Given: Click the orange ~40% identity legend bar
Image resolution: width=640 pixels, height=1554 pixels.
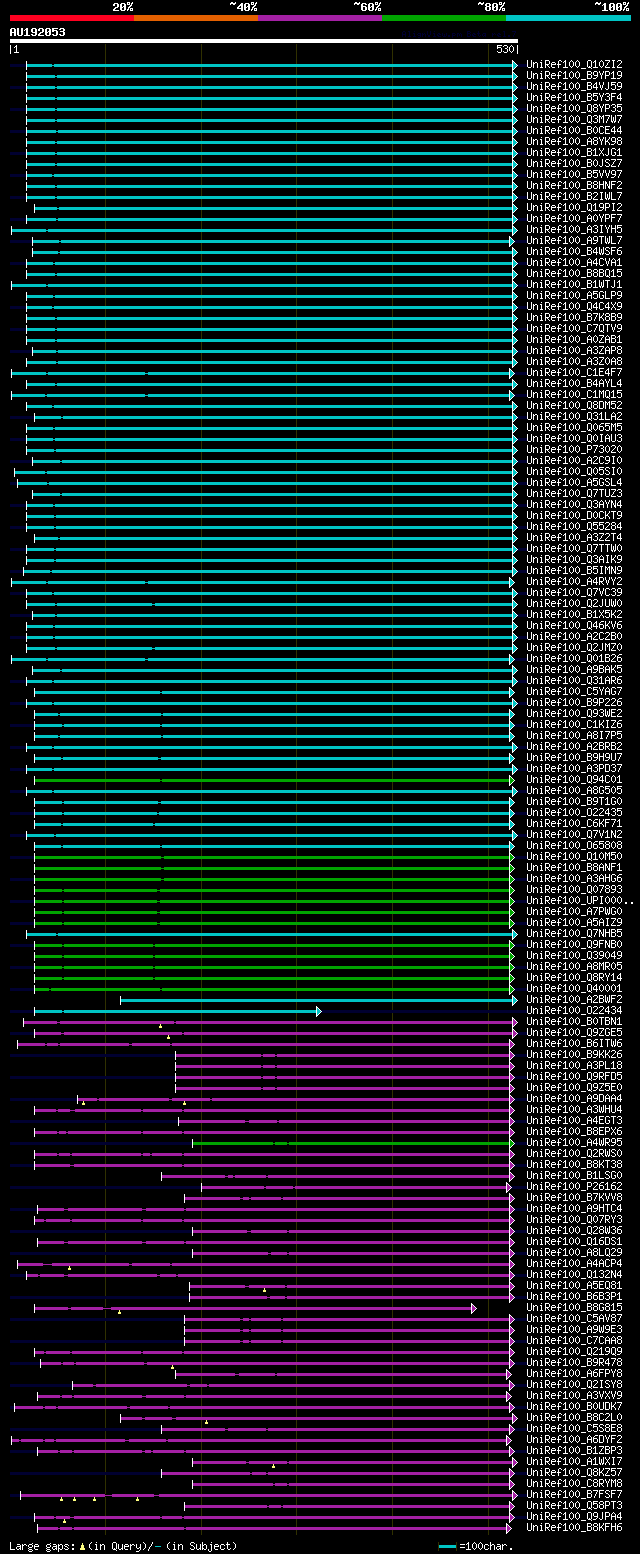Looking at the screenshot, I should tap(196, 18).
